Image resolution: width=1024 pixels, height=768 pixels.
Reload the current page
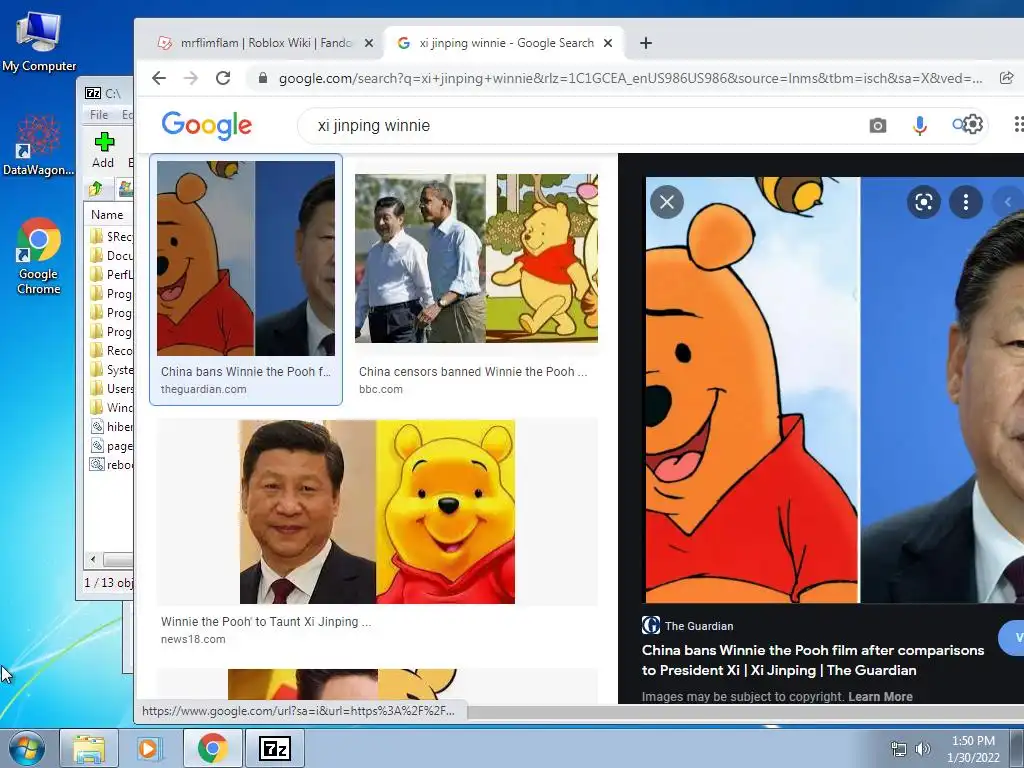[x=223, y=78]
